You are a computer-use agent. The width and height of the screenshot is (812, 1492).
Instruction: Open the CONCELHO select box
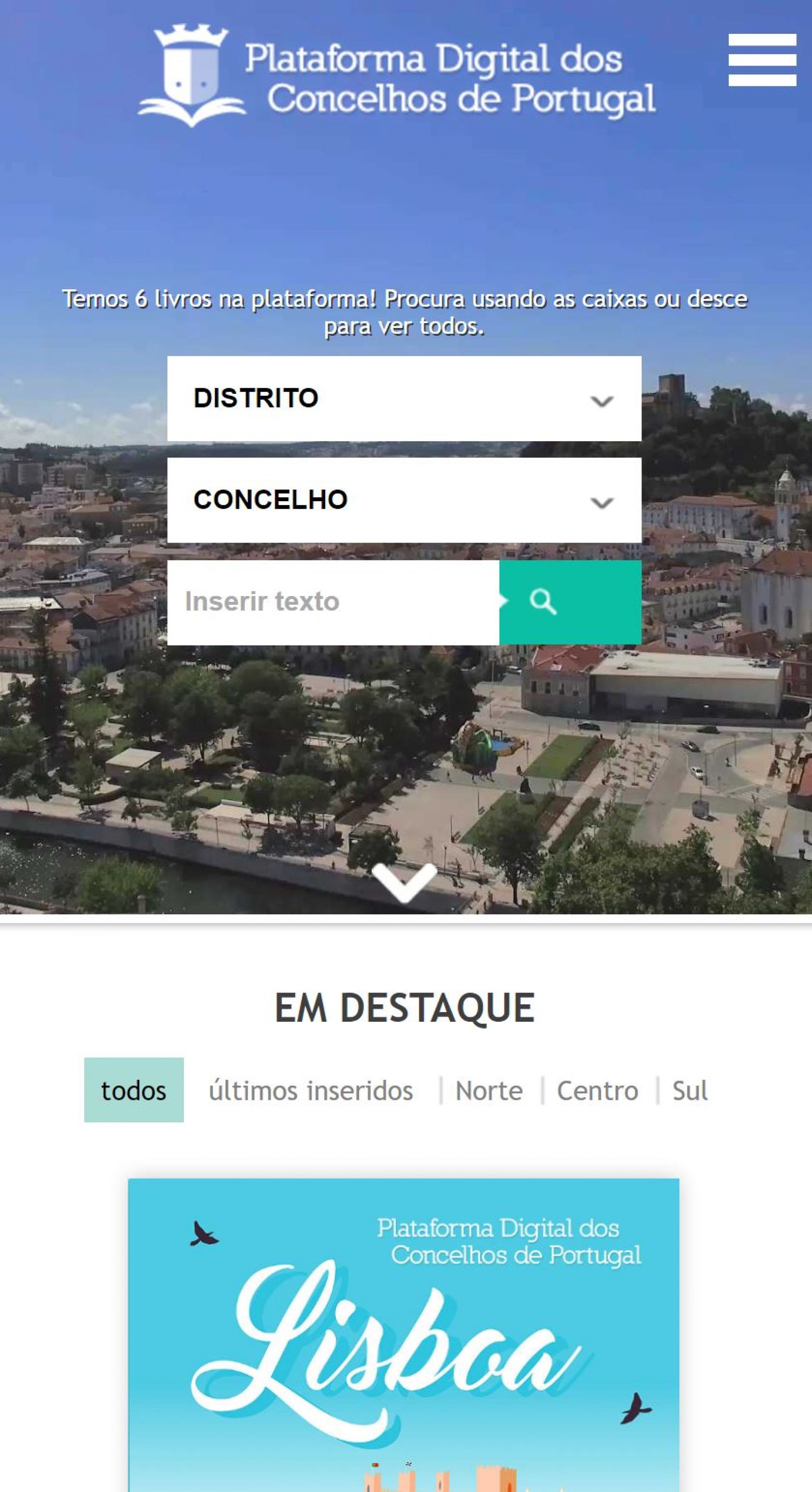(x=404, y=500)
